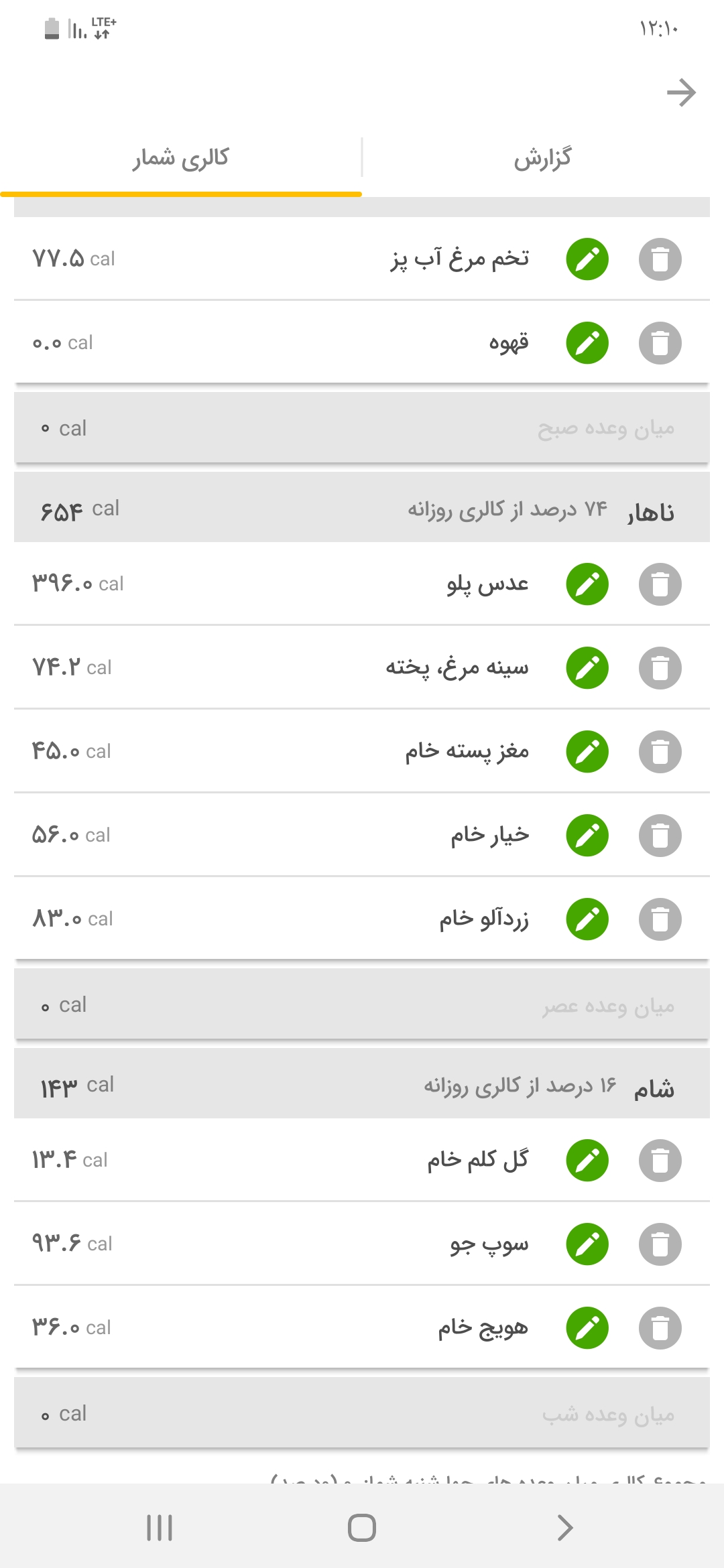Delete the خیار خام entry
The height and width of the screenshot is (1568, 724).
660,836
